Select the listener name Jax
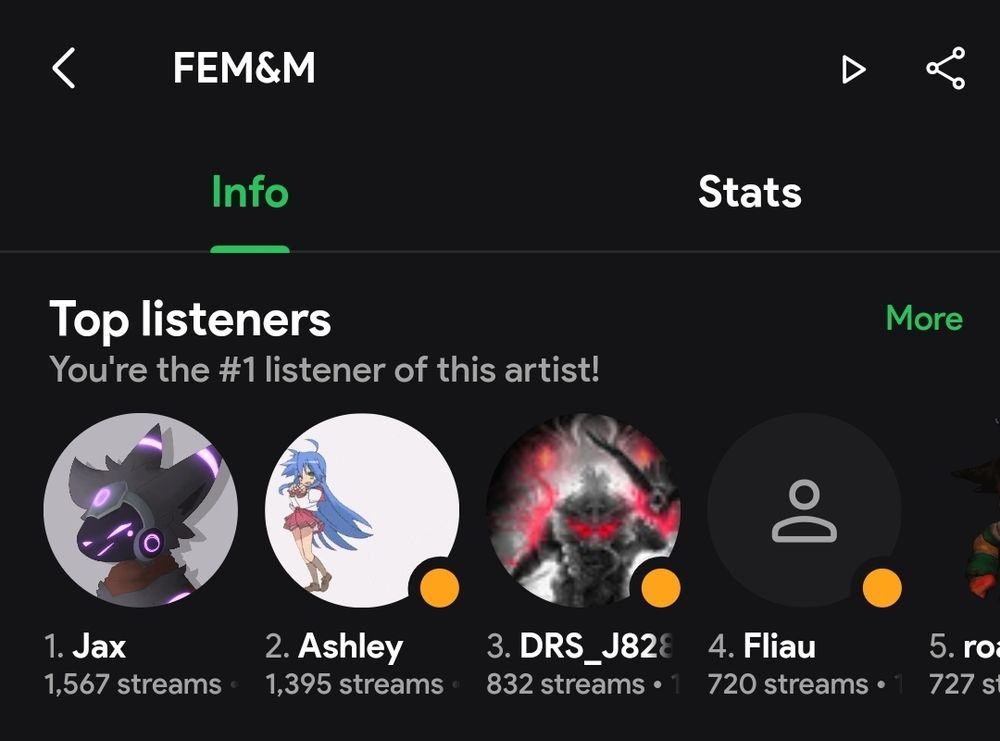Screen dimensions: 1000x741 pyautogui.click(x=99, y=646)
